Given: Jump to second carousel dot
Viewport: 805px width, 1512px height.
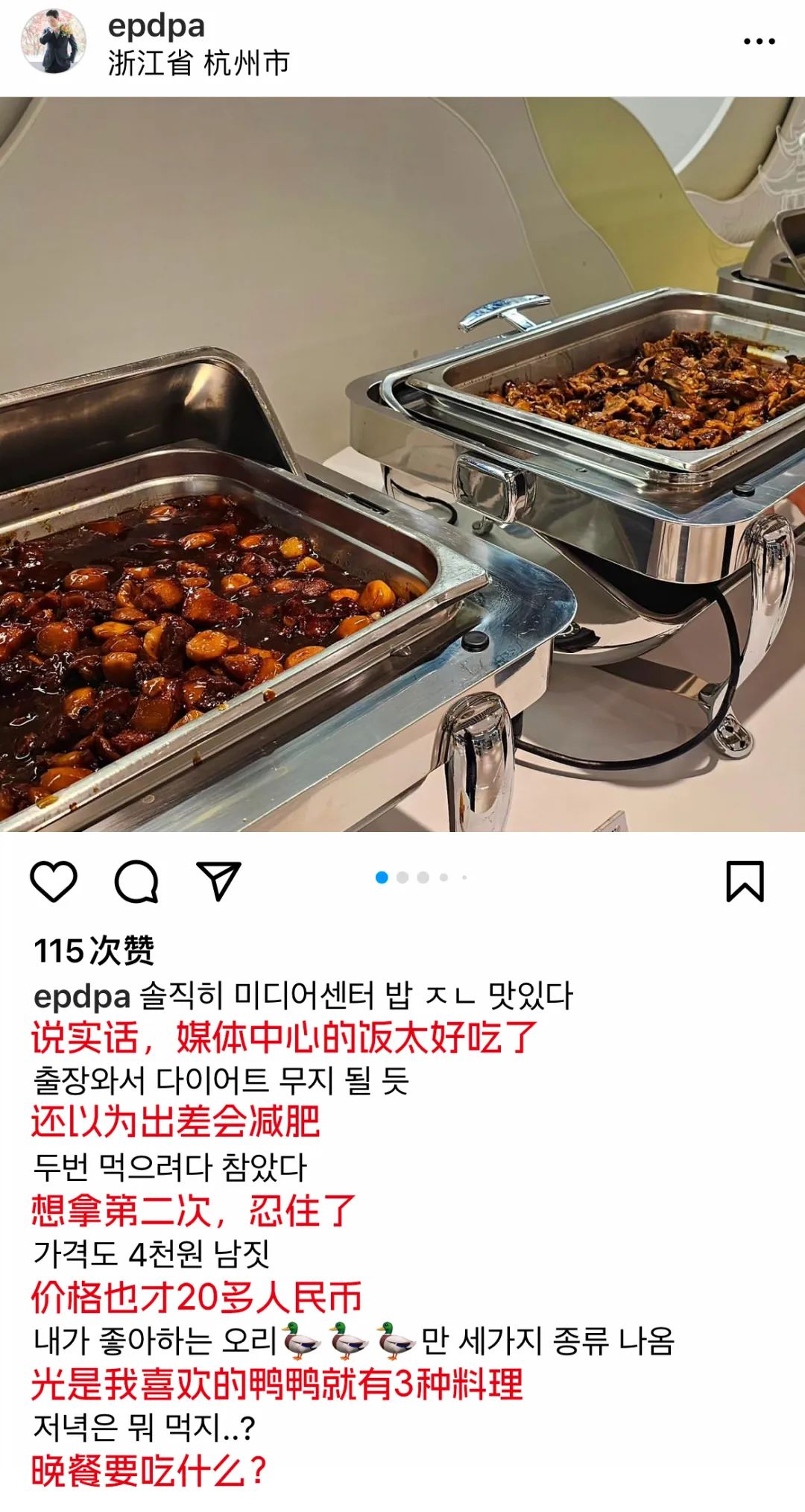Looking at the screenshot, I should tap(402, 878).
